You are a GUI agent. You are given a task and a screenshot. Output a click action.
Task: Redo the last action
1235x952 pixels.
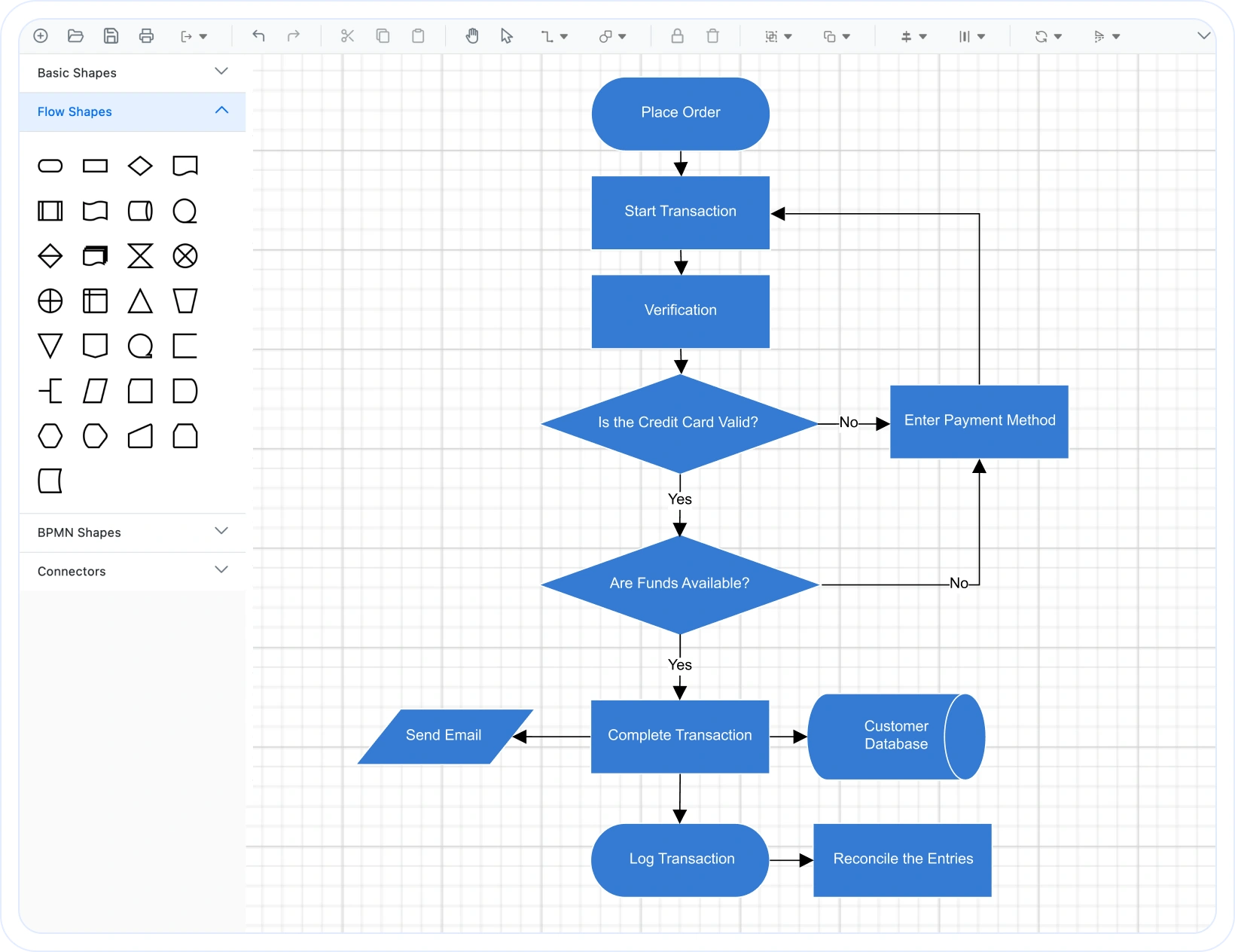point(294,35)
